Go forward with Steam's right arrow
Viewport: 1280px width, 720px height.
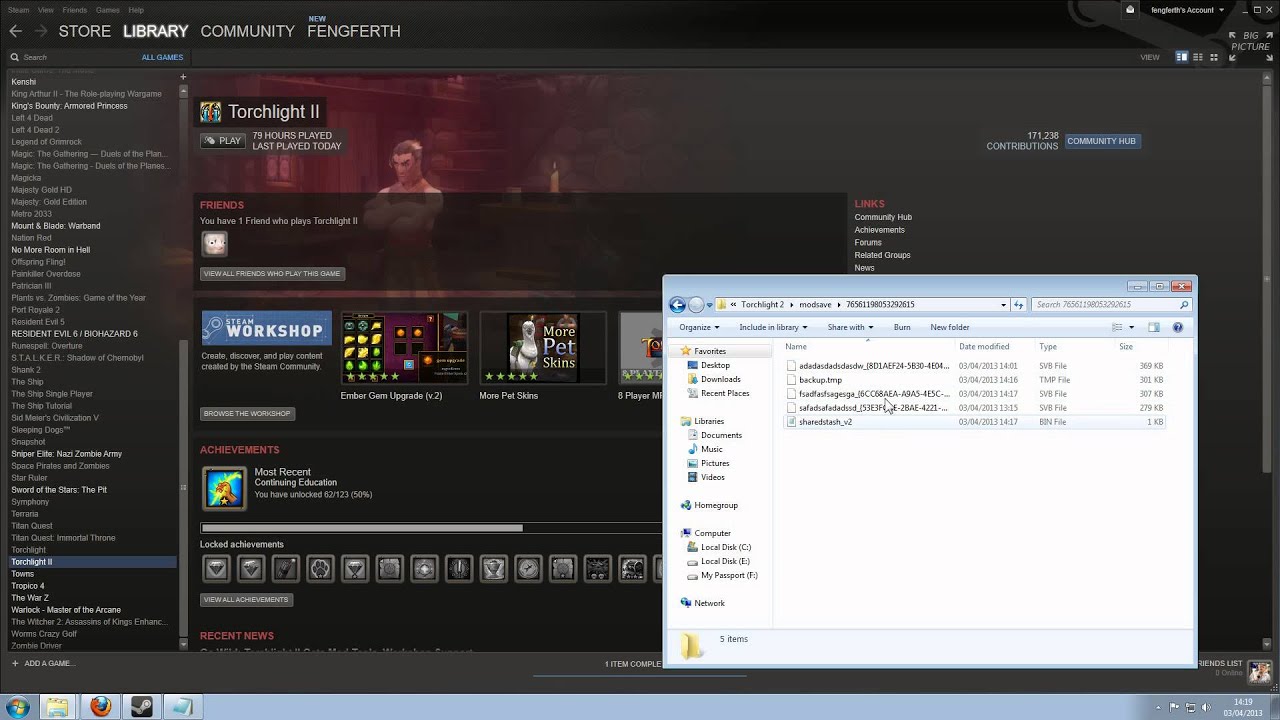(x=42, y=31)
